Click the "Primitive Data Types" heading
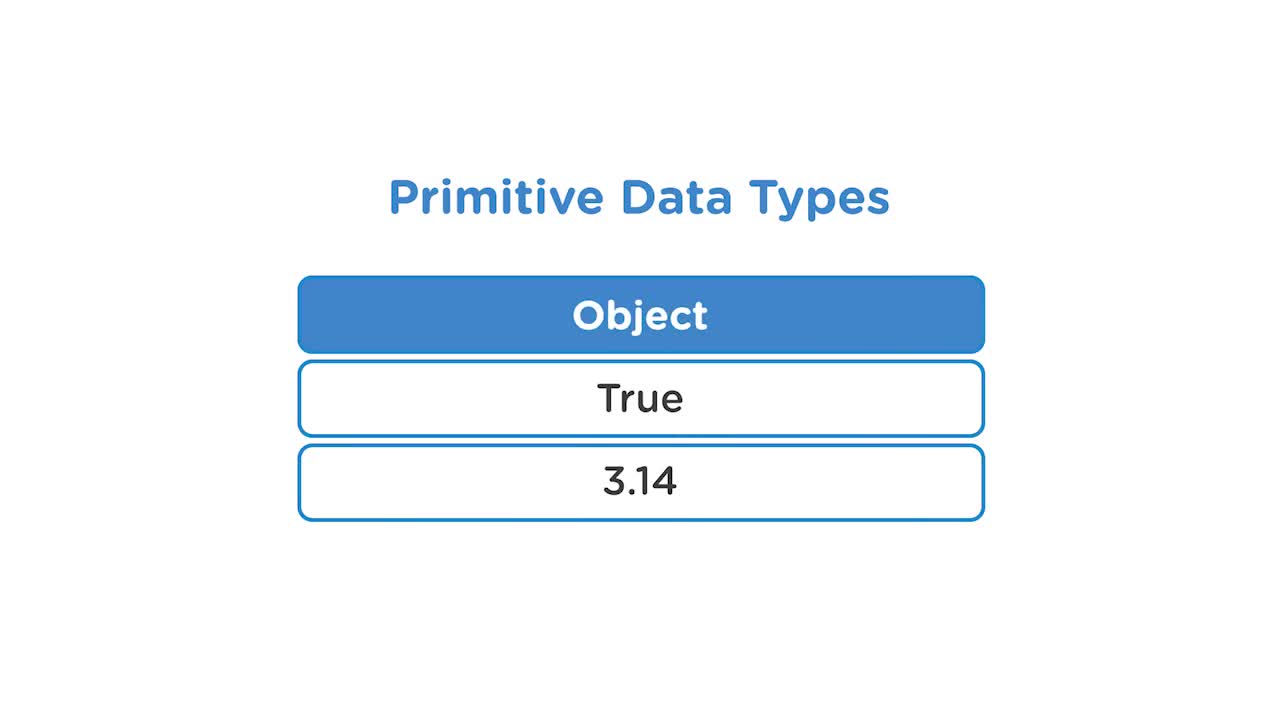This screenshot has height=720, width=1280. (639, 197)
